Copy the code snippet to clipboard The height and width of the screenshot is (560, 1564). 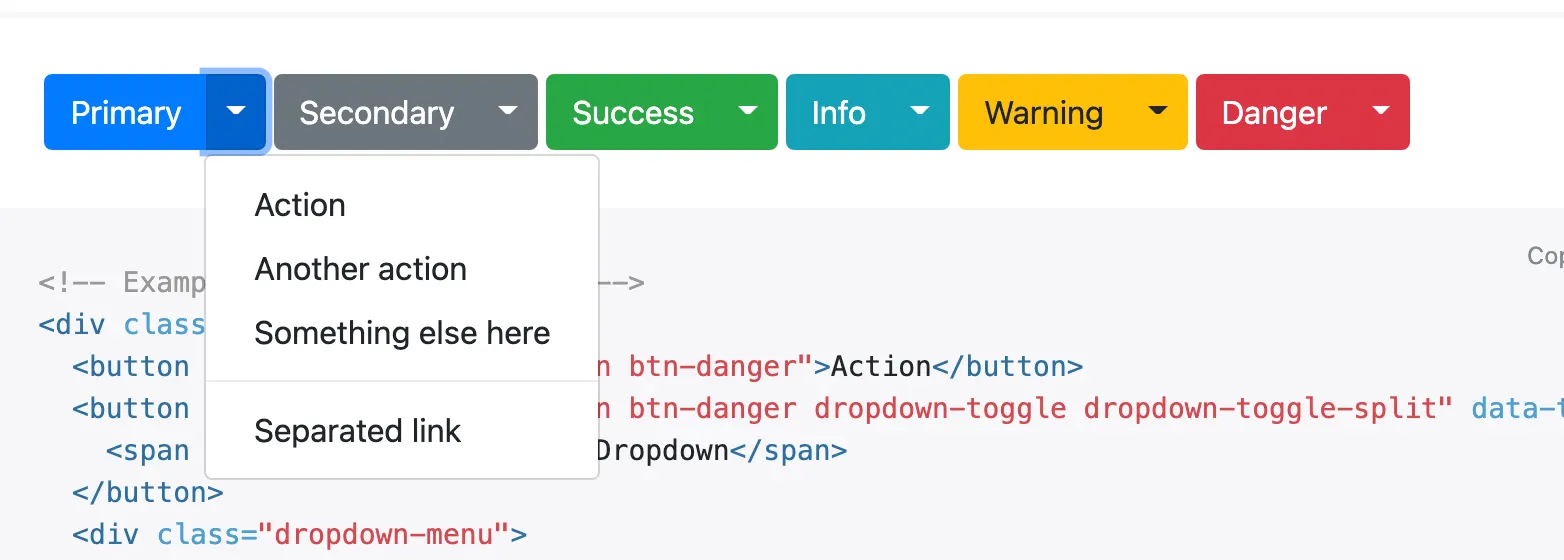coord(1545,256)
